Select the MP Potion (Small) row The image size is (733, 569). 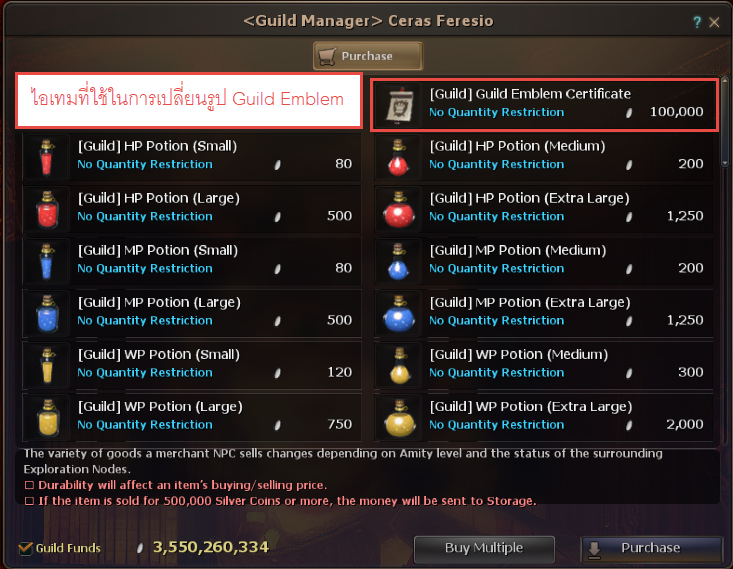pos(192,262)
